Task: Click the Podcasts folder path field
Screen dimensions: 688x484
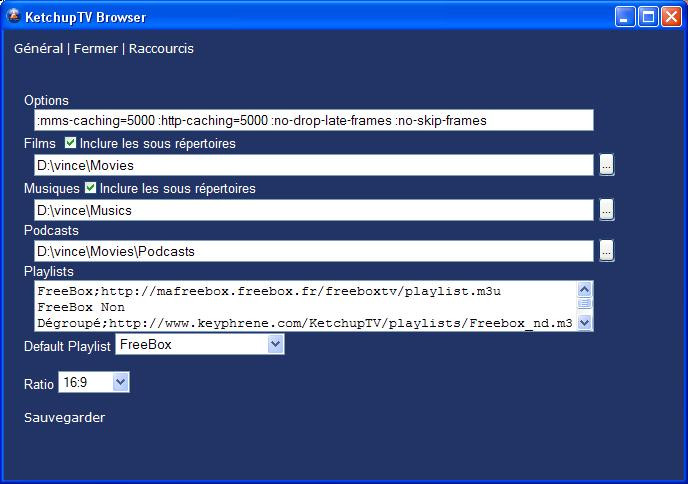Action: (314, 251)
